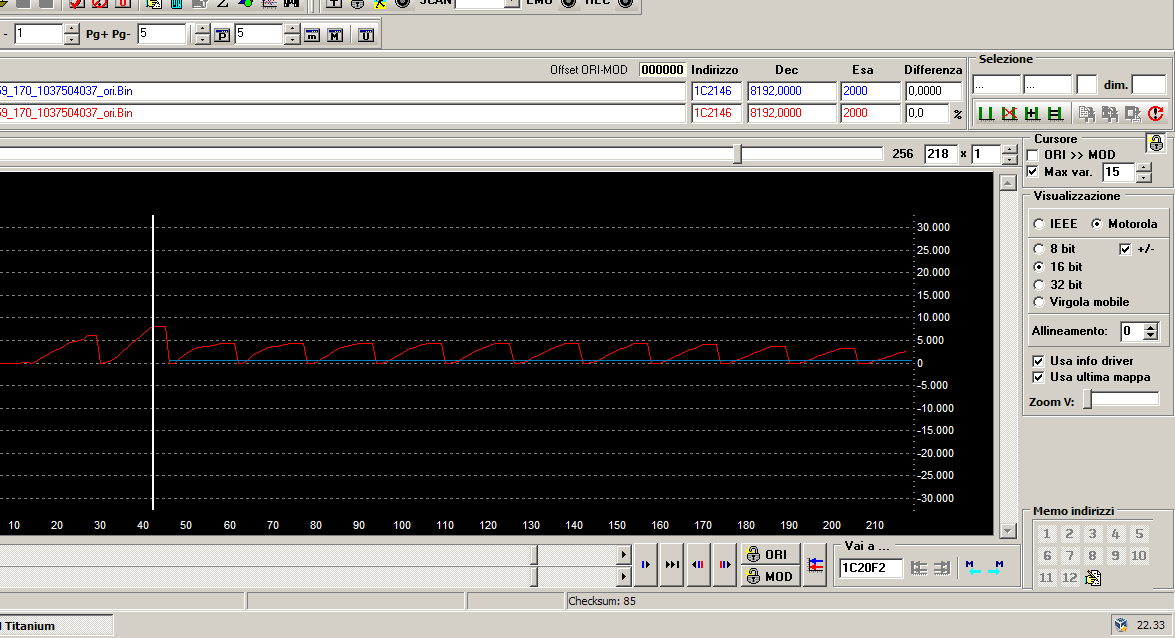This screenshot has height=638, width=1175.
Task: Click up arrow of stepper after P button
Action: tap(292, 29)
